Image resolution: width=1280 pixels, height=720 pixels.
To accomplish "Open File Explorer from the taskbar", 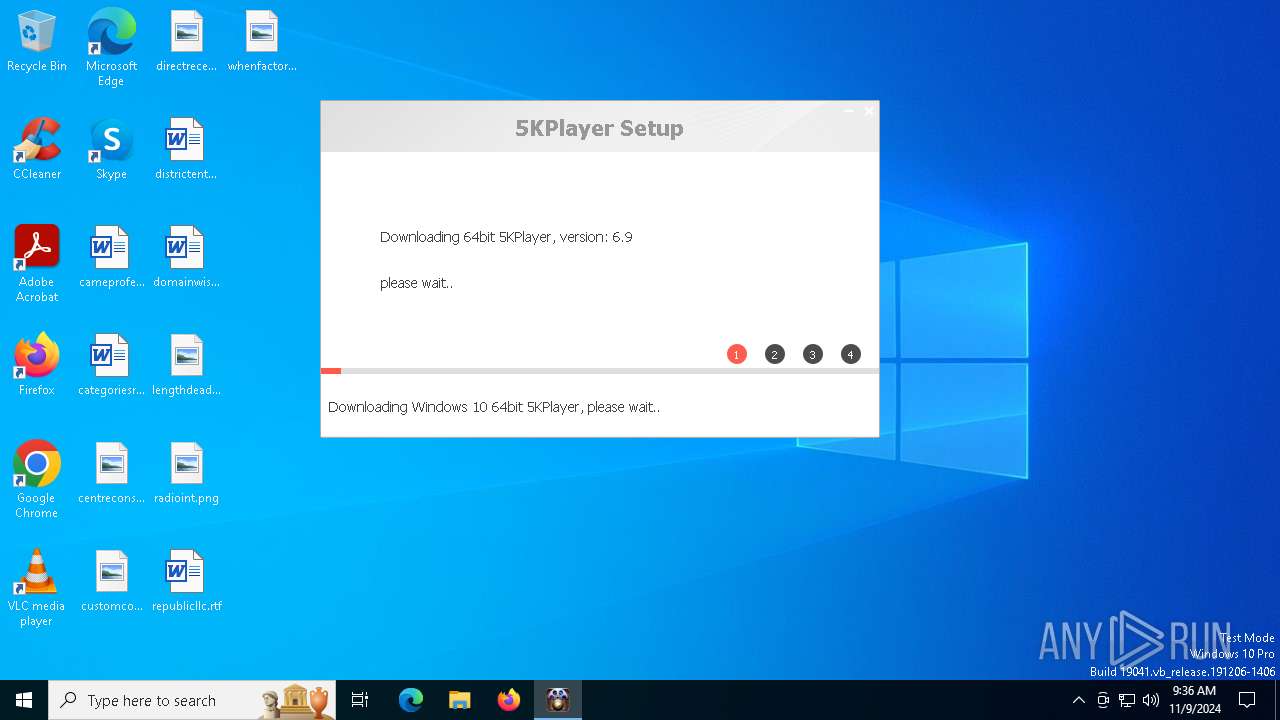I will click(x=460, y=700).
